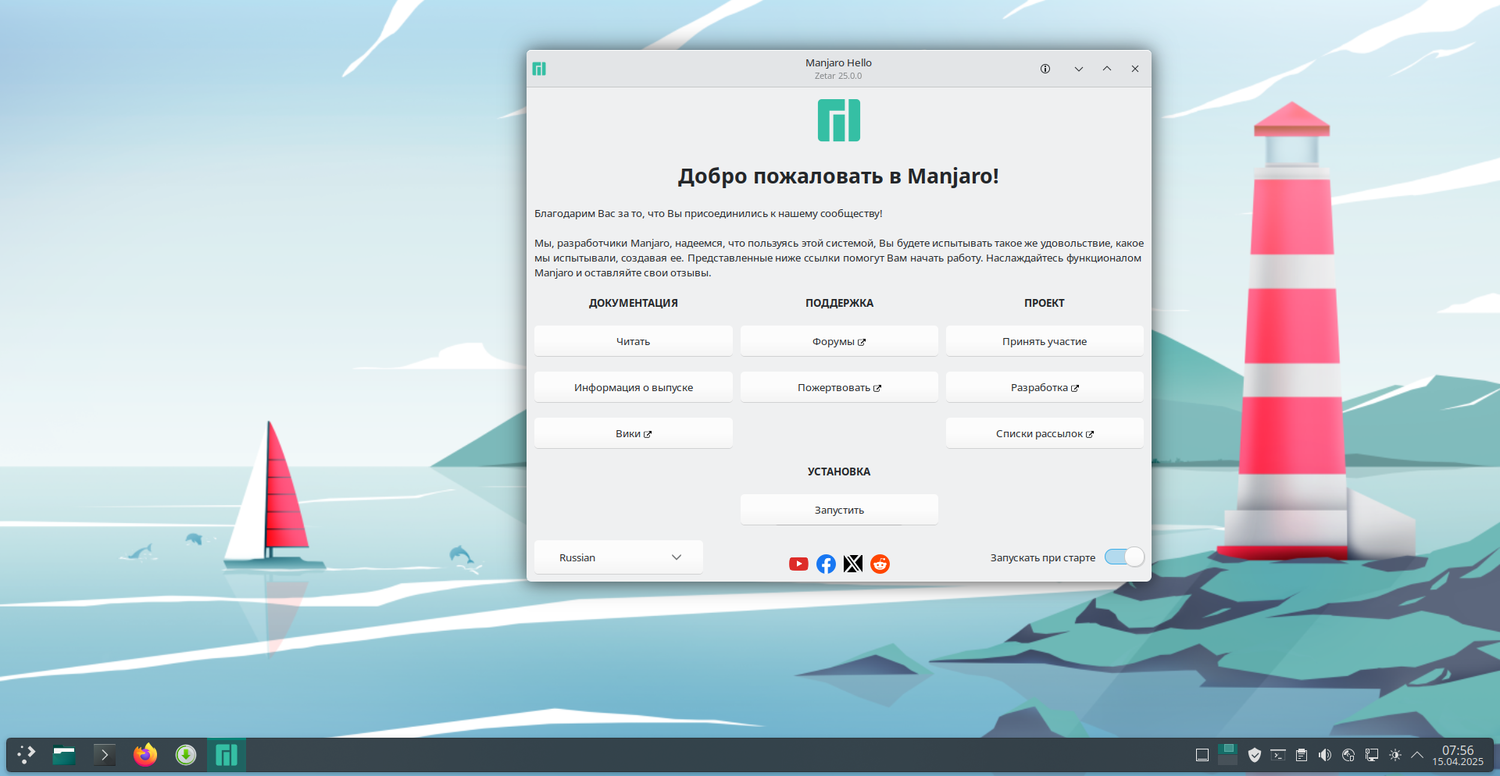
Task: Switch to the lower virtual desktop in pager
Action: click(1228, 760)
